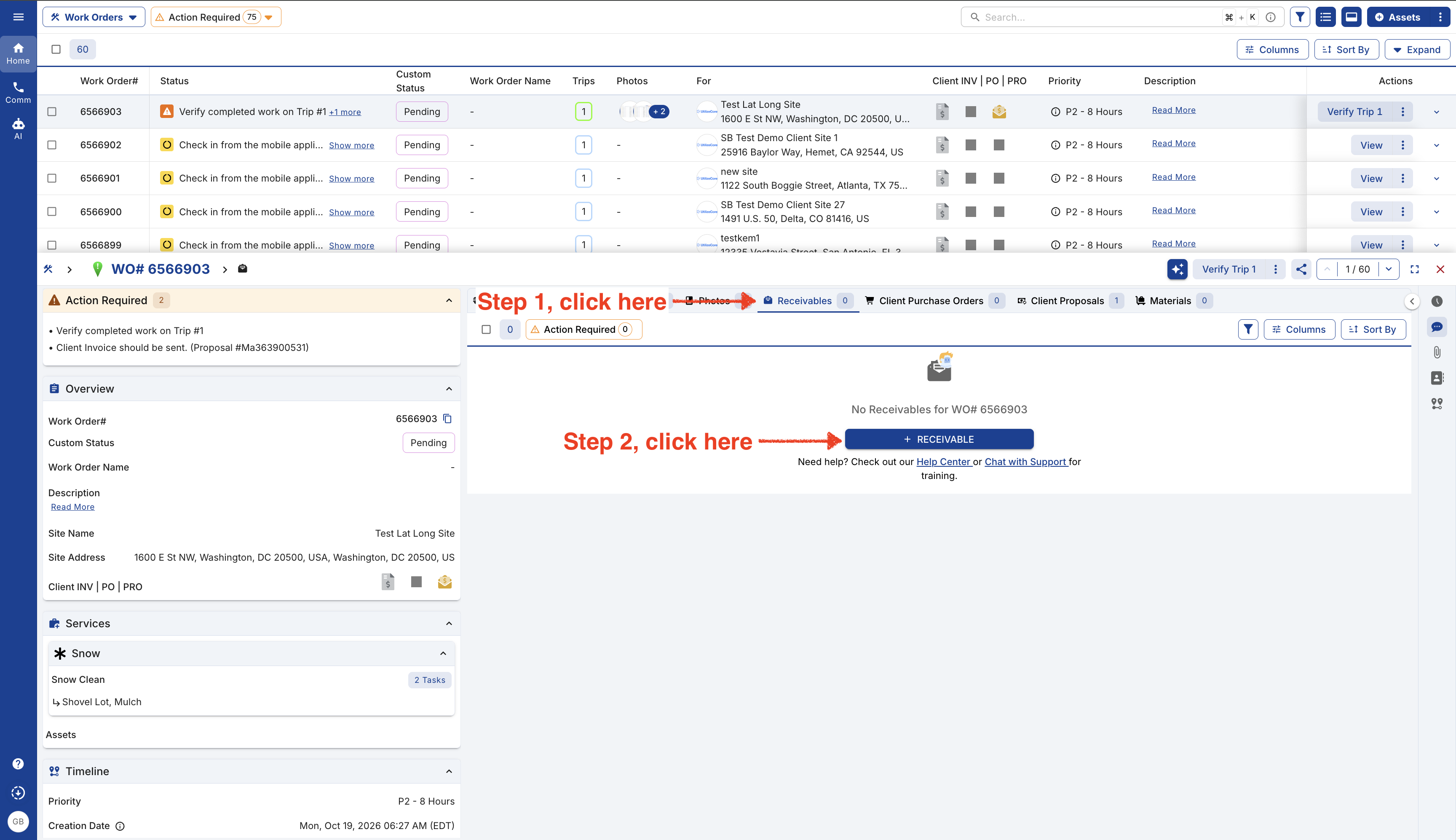This screenshot has width=1456, height=840.
Task: Click the AI sparkle button in the WO header
Action: pyautogui.click(x=1177, y=270)
